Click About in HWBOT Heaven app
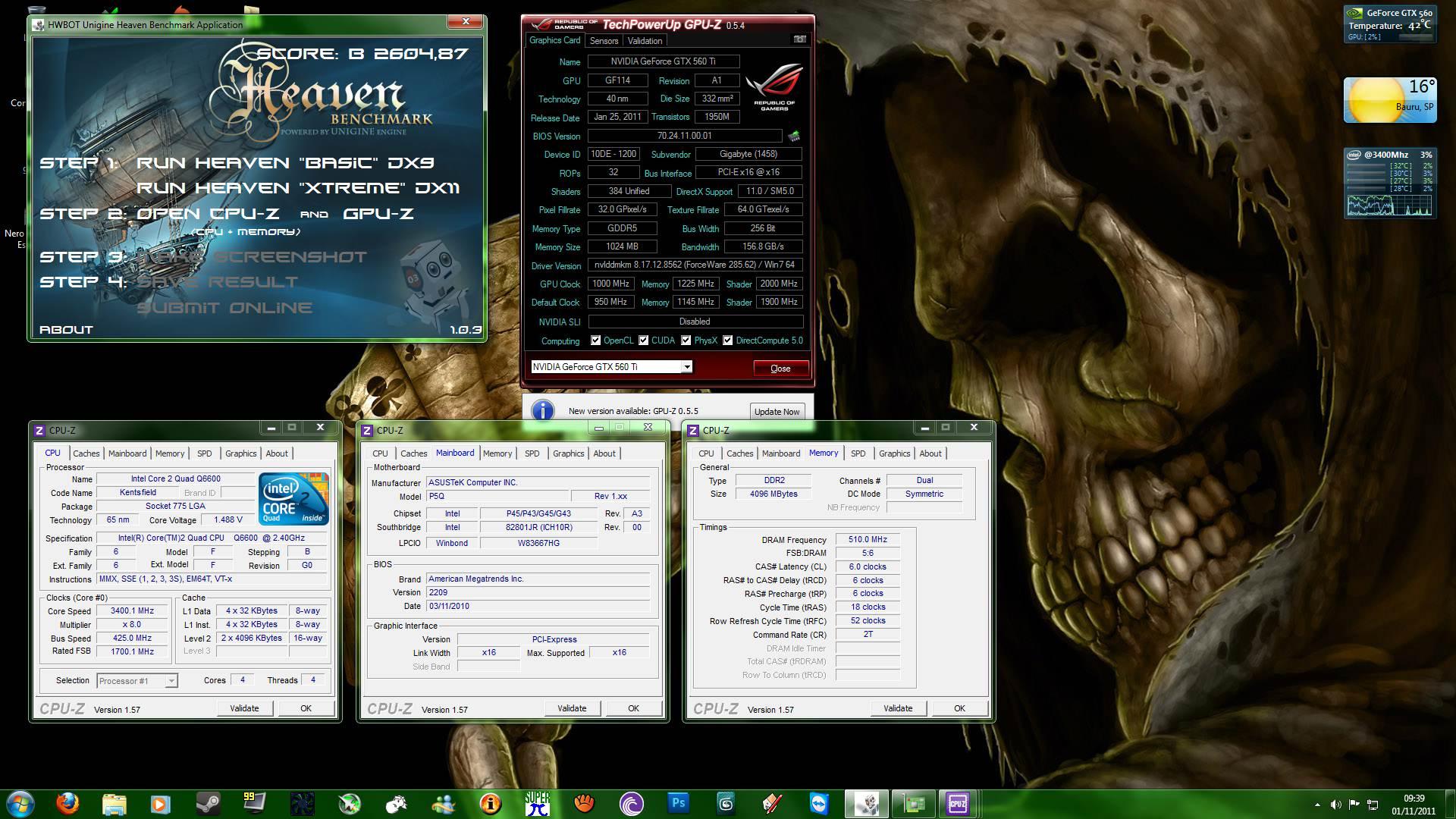The width and height of the screenshot is (1456, 819). [66, 330]
